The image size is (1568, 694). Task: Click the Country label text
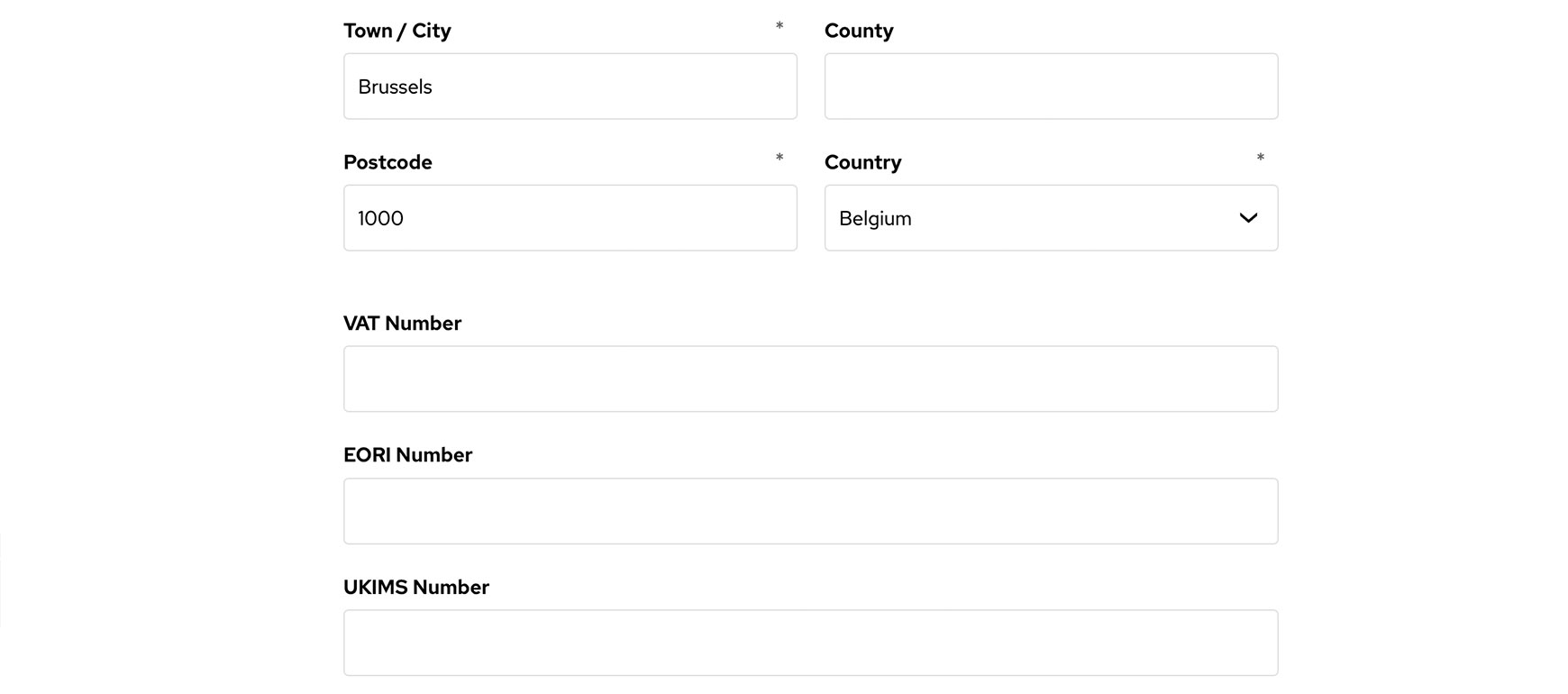862,162
